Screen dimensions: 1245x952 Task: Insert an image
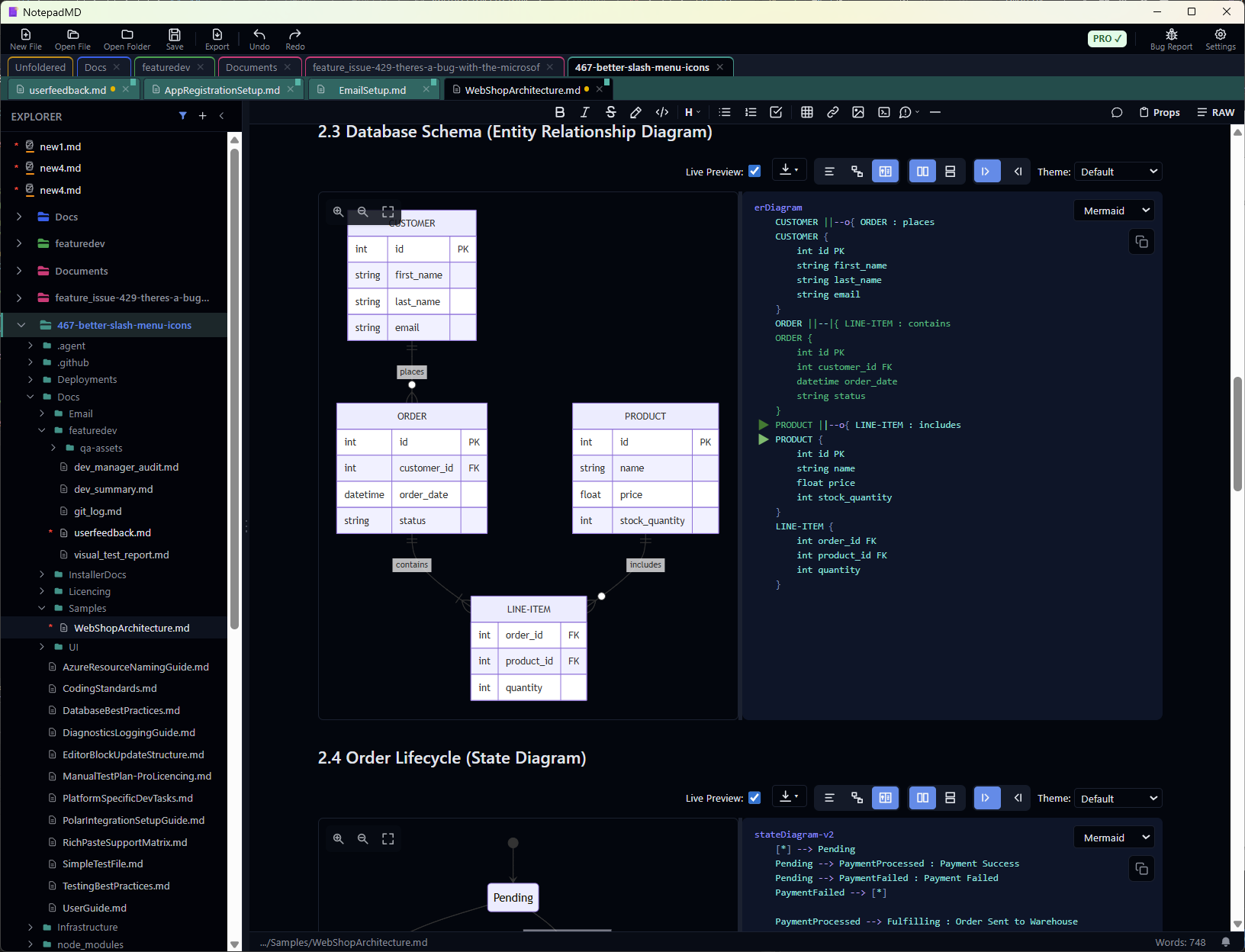click(x=858, y=112)
